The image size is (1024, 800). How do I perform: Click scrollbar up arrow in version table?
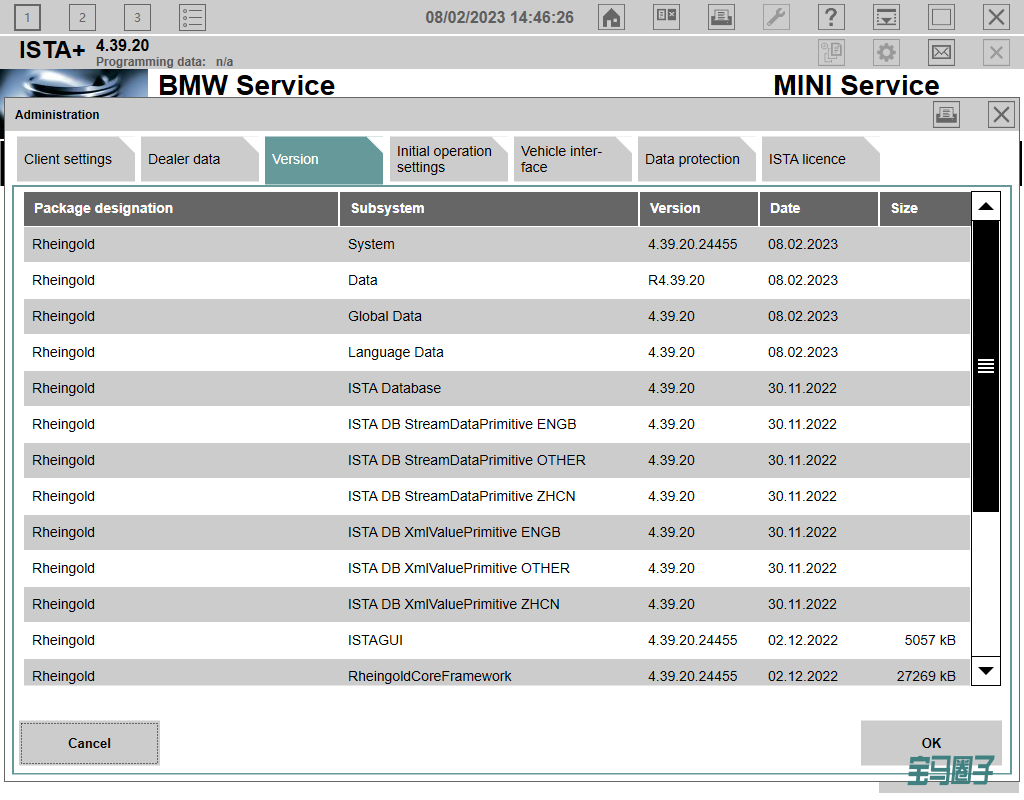[x=986, y=206]
